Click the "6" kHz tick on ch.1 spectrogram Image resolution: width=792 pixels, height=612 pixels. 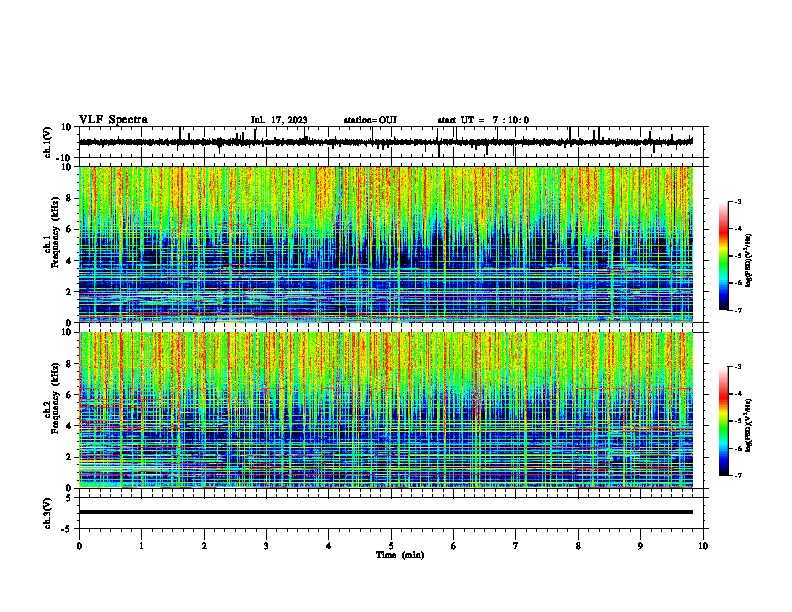point(69,229)
